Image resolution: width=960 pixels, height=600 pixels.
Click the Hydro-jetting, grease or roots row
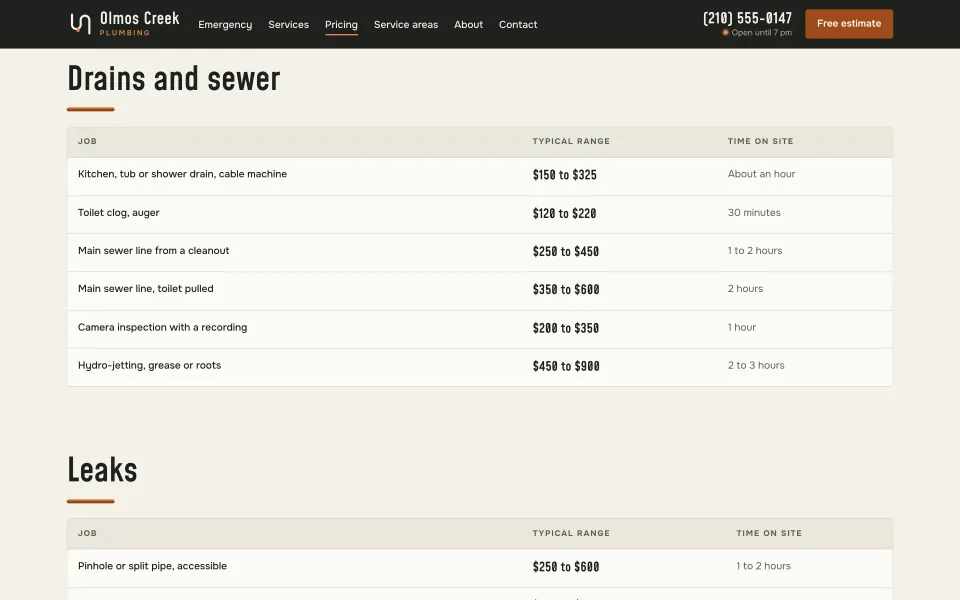pyautogui.click(x=479, y=367)
